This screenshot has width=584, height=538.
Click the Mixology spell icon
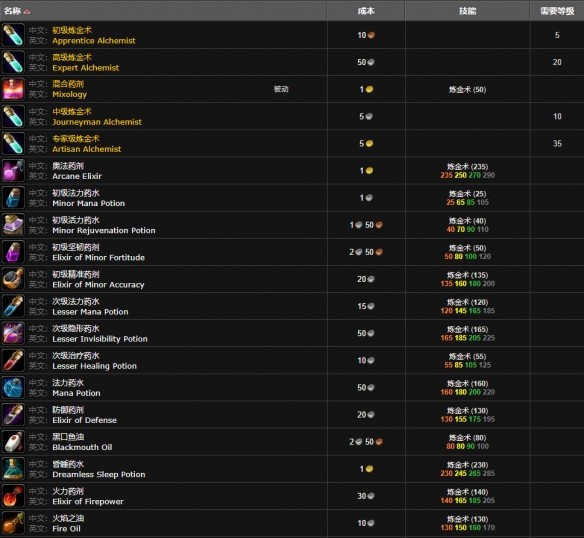[13, 89]
